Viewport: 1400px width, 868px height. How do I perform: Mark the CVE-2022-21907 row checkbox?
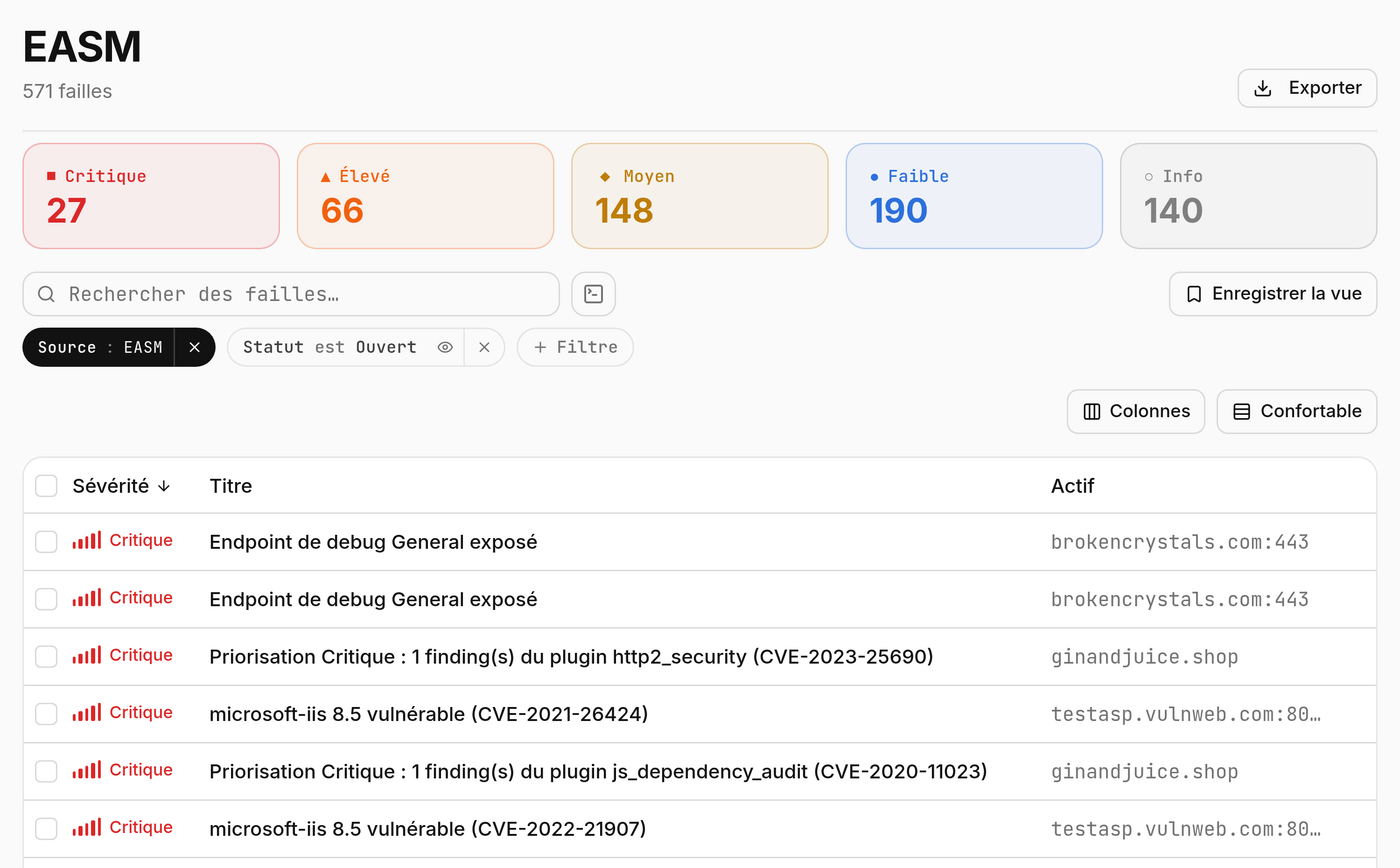coord(46,829)
